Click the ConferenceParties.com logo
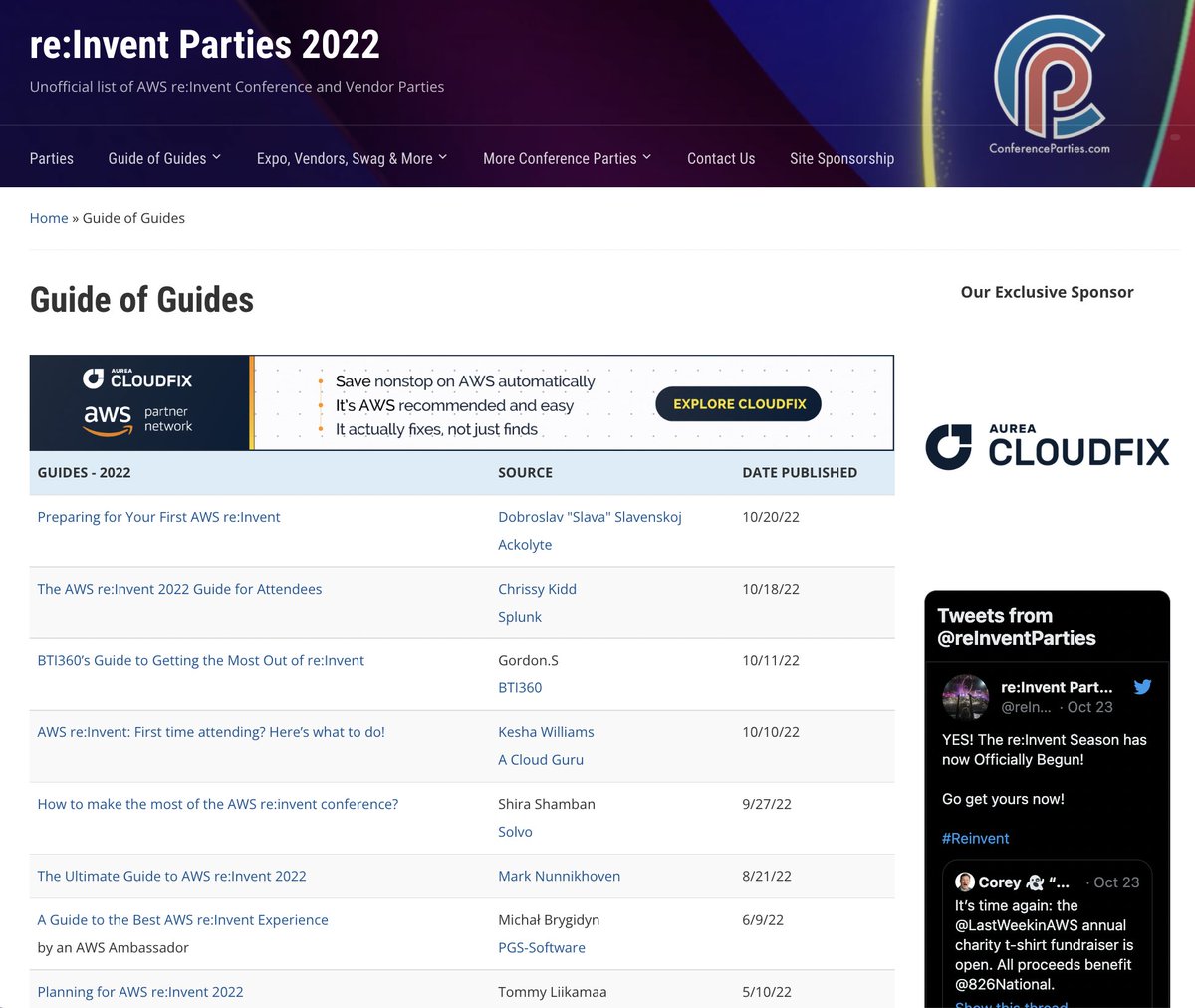The image size is (1195, 1008). click(1050, 87)
